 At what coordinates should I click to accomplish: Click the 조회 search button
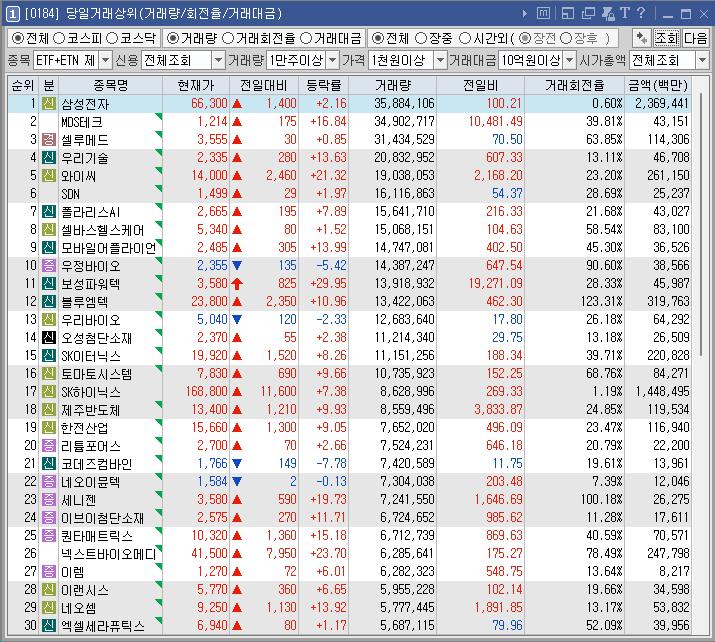(x=667, y=38)
